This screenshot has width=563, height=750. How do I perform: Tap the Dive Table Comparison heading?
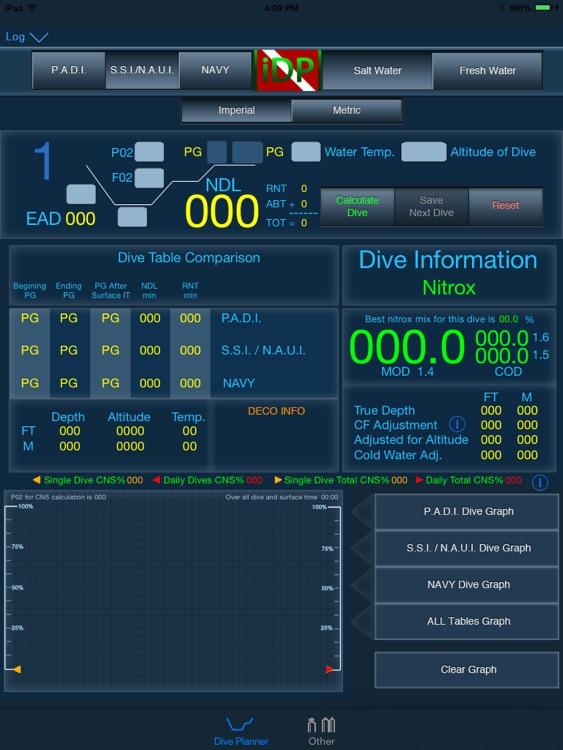coord(189,258)
